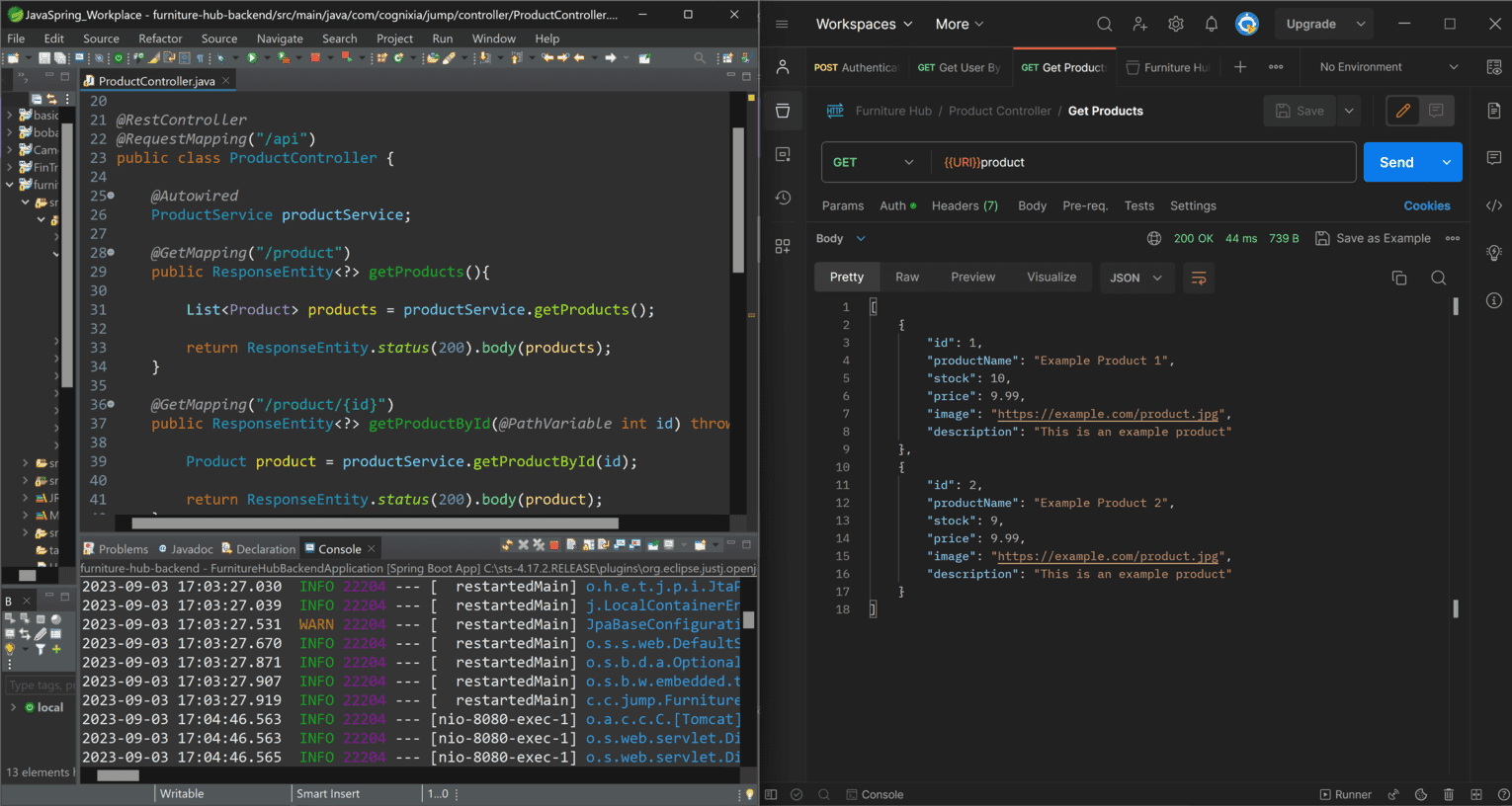This screenshot has height=806, width=1512.
Task: Click Save as Example
Action: pyautogui.click(x=1373, y=238)
